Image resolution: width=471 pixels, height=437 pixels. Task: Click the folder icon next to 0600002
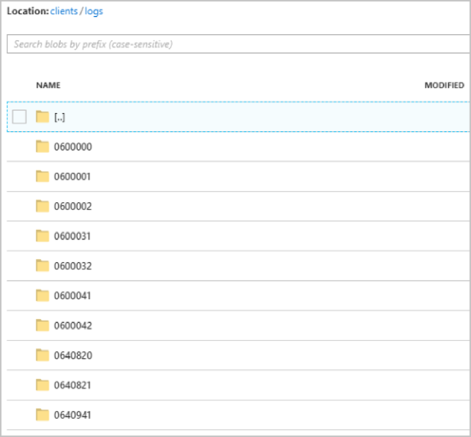[x=42, y=206]
